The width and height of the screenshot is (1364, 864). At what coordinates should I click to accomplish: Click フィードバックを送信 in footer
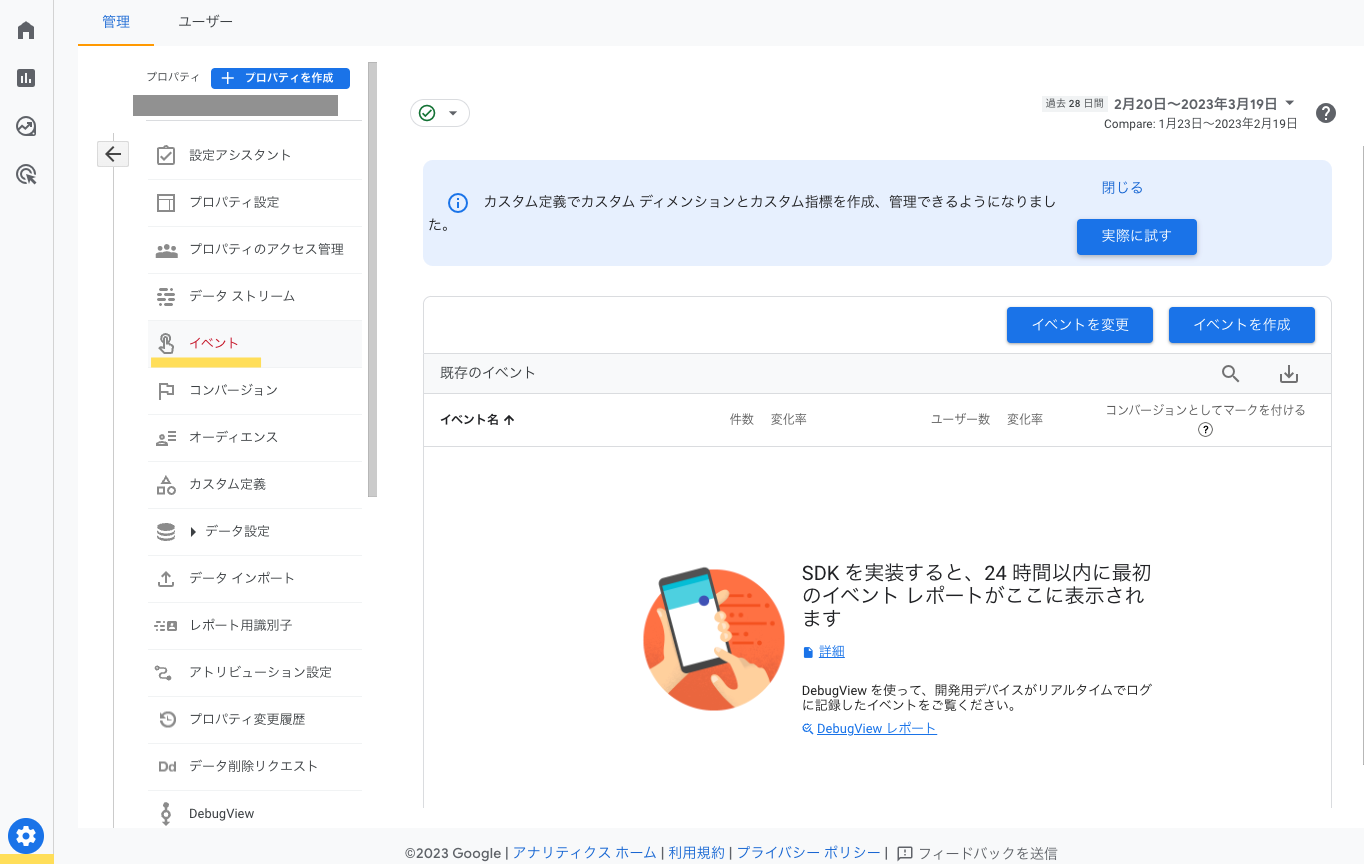click(x=977, y=854)
